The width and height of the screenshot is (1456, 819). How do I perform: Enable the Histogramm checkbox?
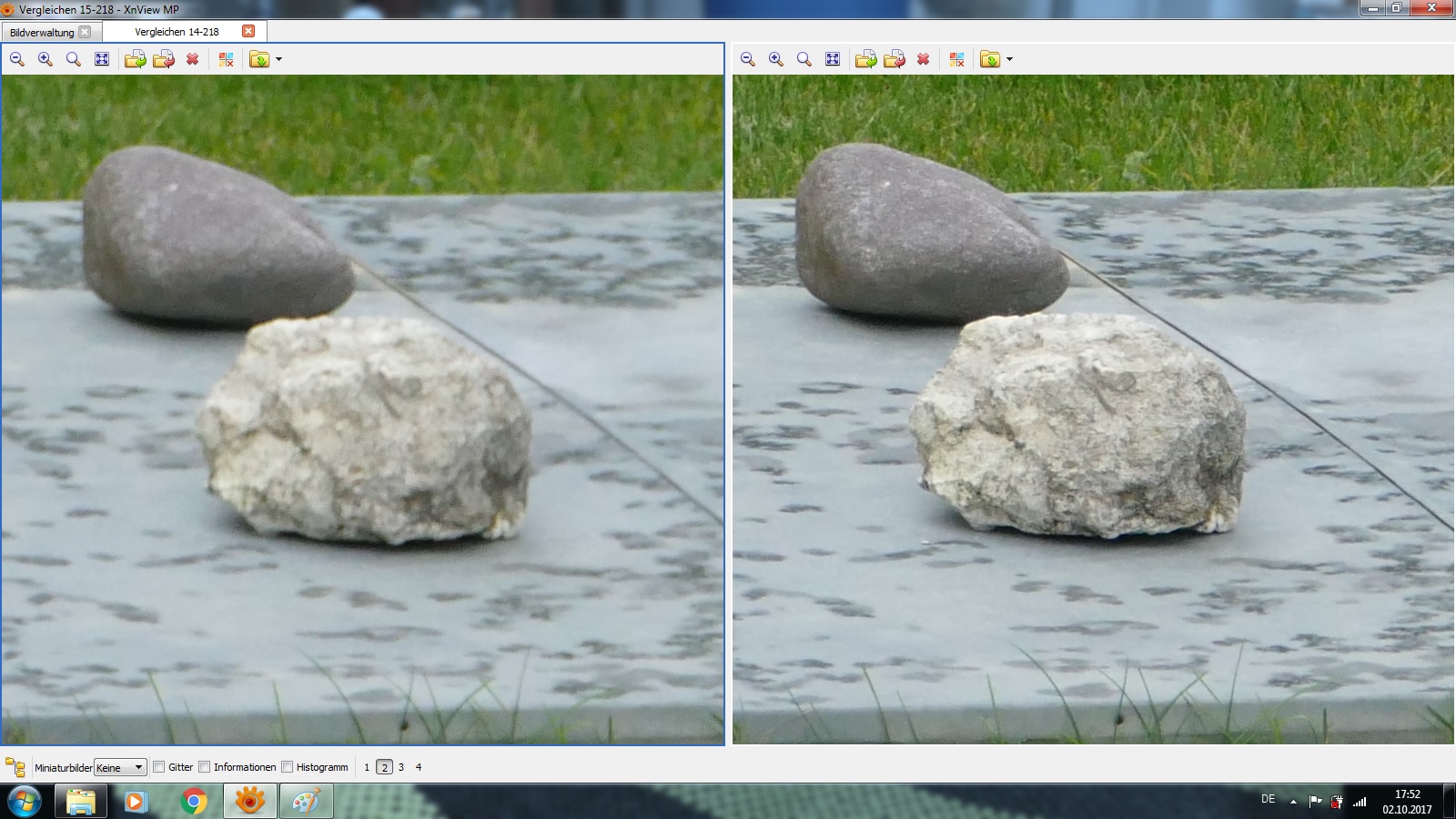[x=288, y=767]
